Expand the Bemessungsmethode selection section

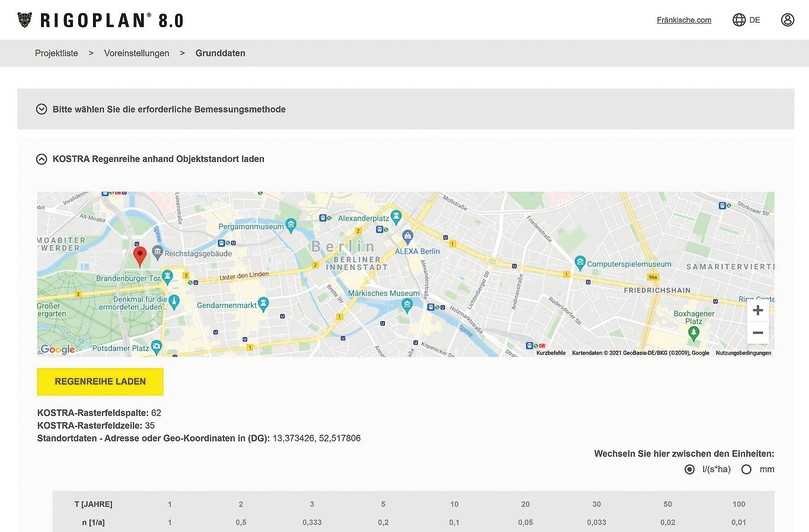(42, 109)
